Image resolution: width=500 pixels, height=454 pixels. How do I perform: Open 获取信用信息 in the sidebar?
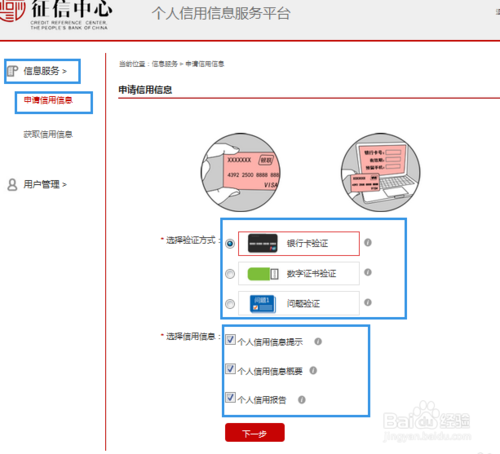(x=48, y=134)
